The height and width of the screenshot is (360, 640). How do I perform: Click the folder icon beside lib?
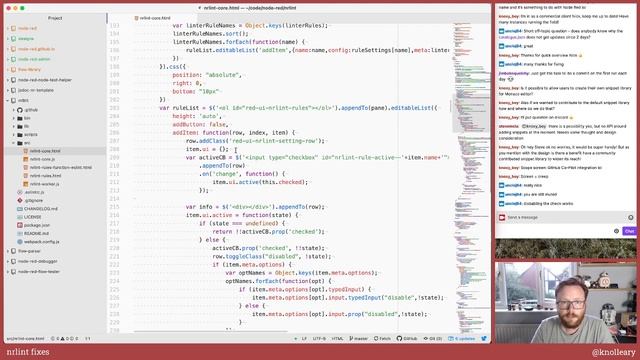20,126
